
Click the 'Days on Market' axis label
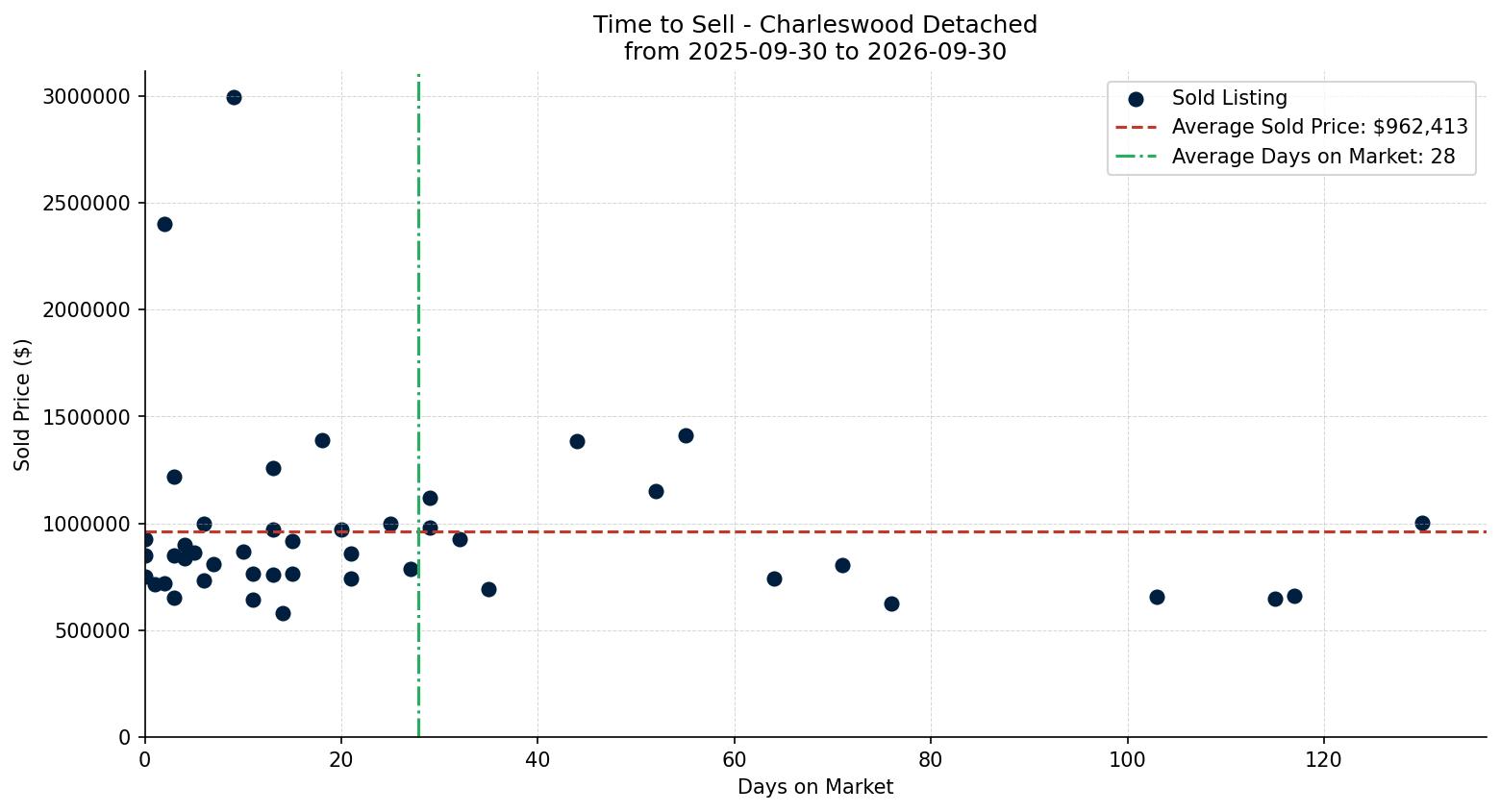[x=815, y=787]
